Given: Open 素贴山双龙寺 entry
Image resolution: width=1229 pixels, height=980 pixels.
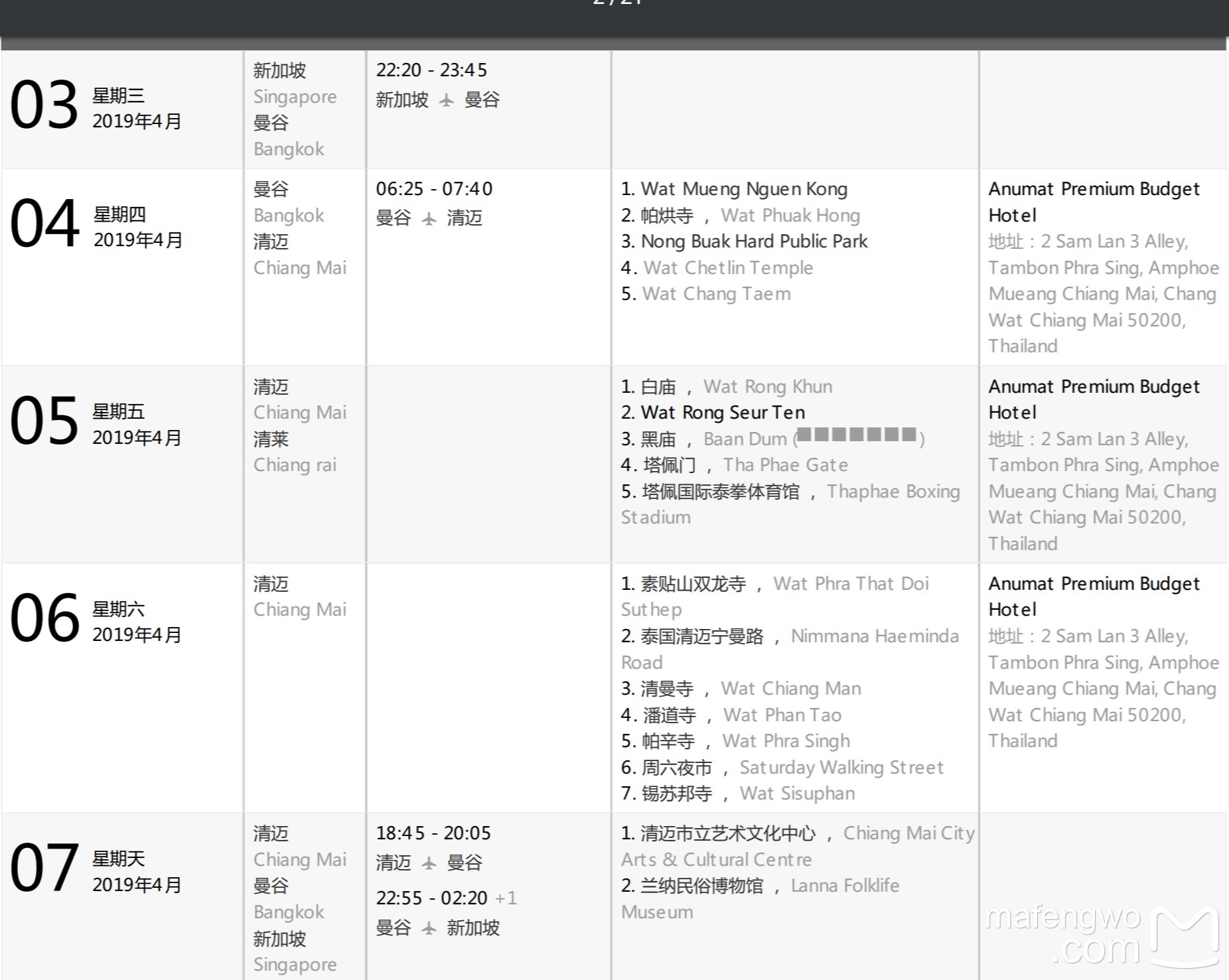Looking at the screenshot, I should 775,597.
